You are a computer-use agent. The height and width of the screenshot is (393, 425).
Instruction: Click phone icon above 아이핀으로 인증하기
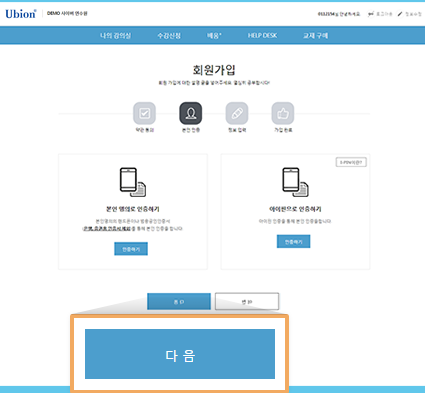point(295,182)
